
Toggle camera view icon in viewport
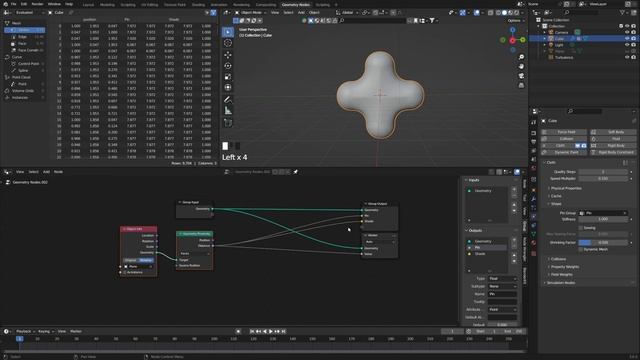tap(521, 76)
